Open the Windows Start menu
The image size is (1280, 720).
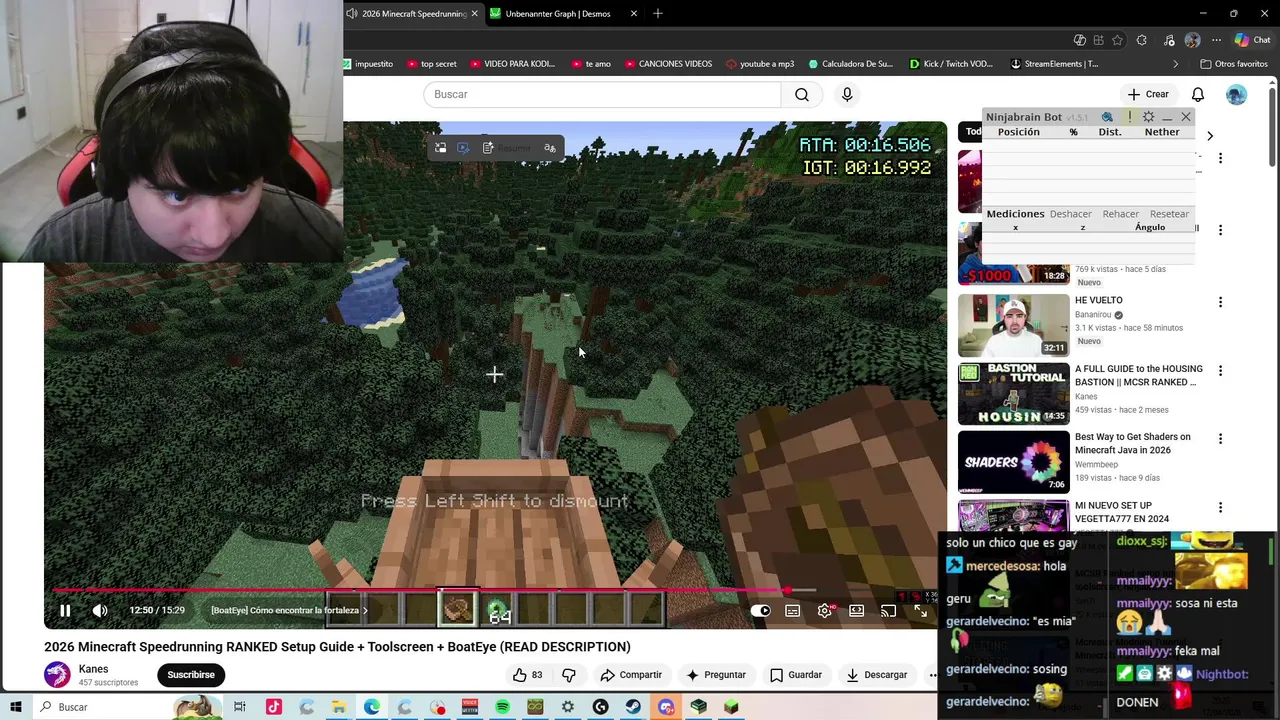[16, 707]
